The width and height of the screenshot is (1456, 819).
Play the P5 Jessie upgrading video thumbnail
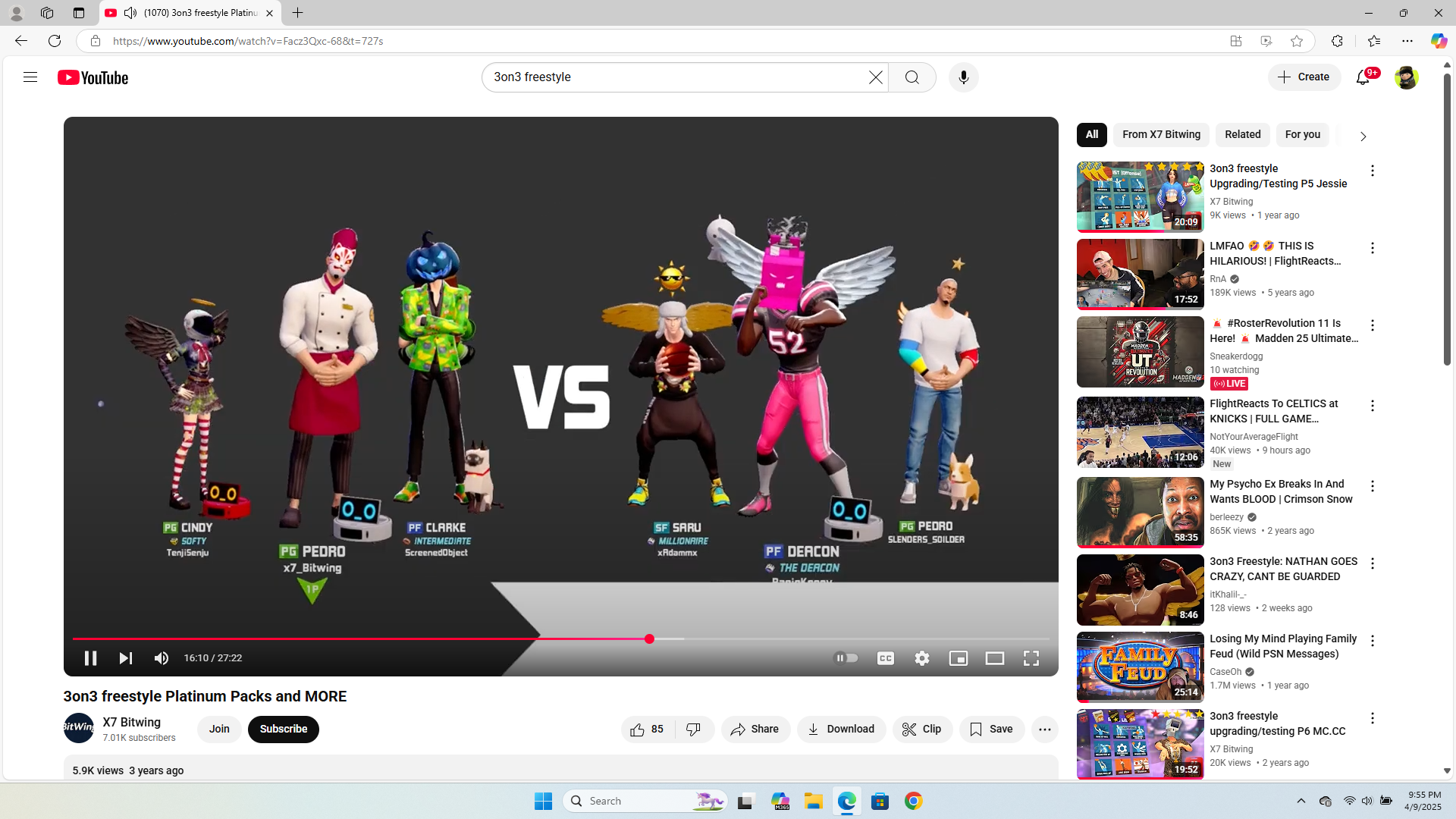1140,197
